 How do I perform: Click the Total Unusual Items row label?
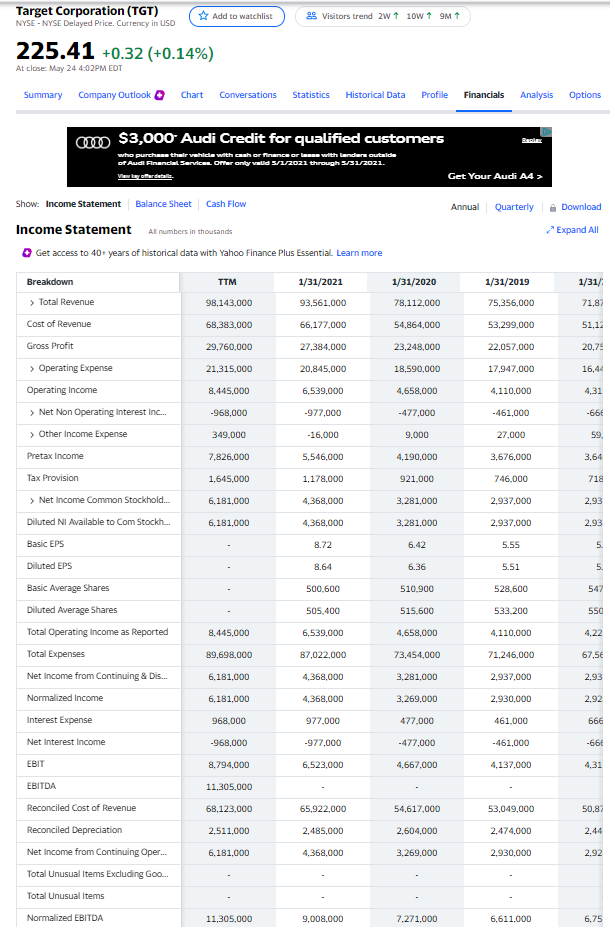tap(65, 896)
